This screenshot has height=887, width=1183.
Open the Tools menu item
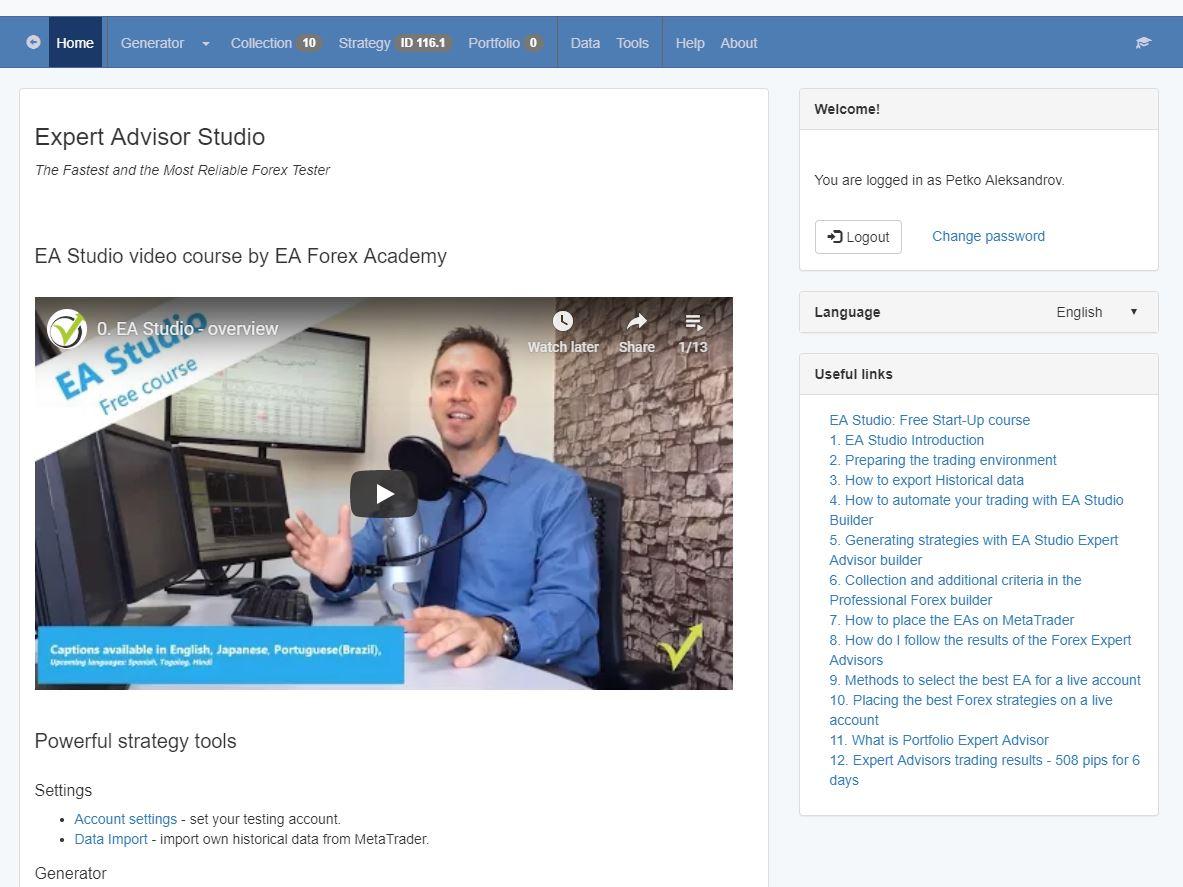click(x=632, y=43)
